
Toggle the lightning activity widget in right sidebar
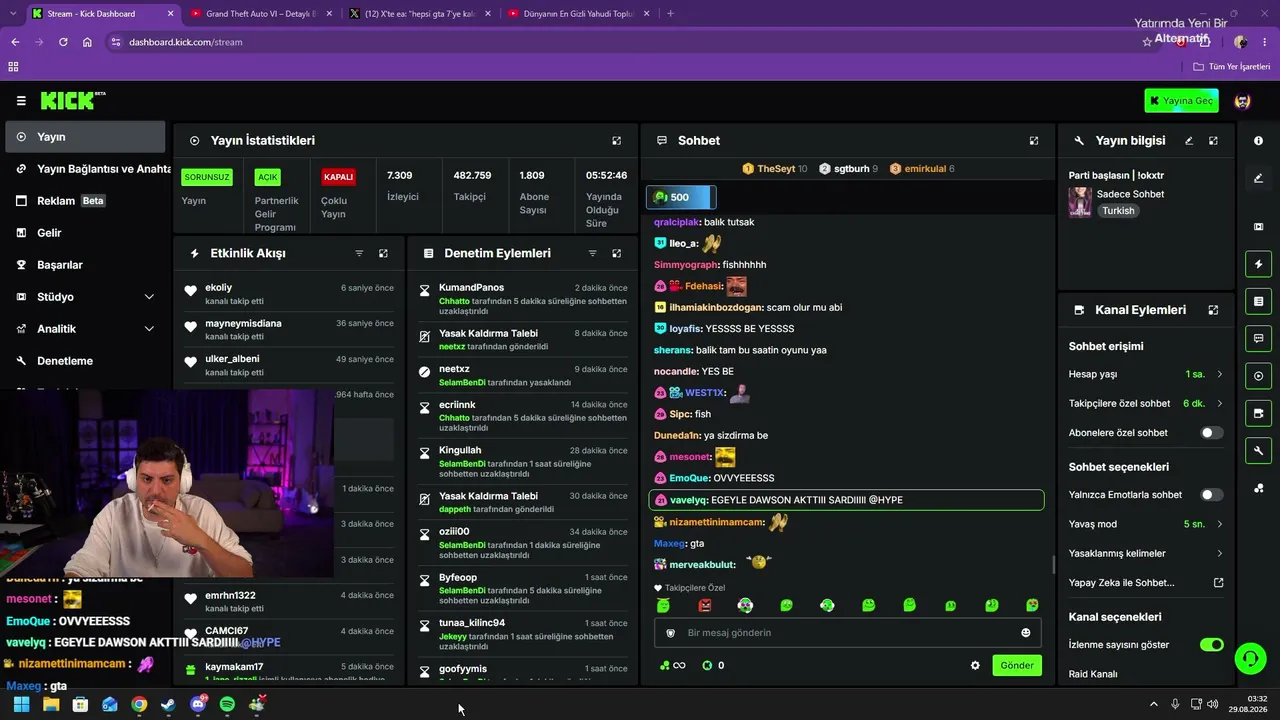click(1258, 264)
